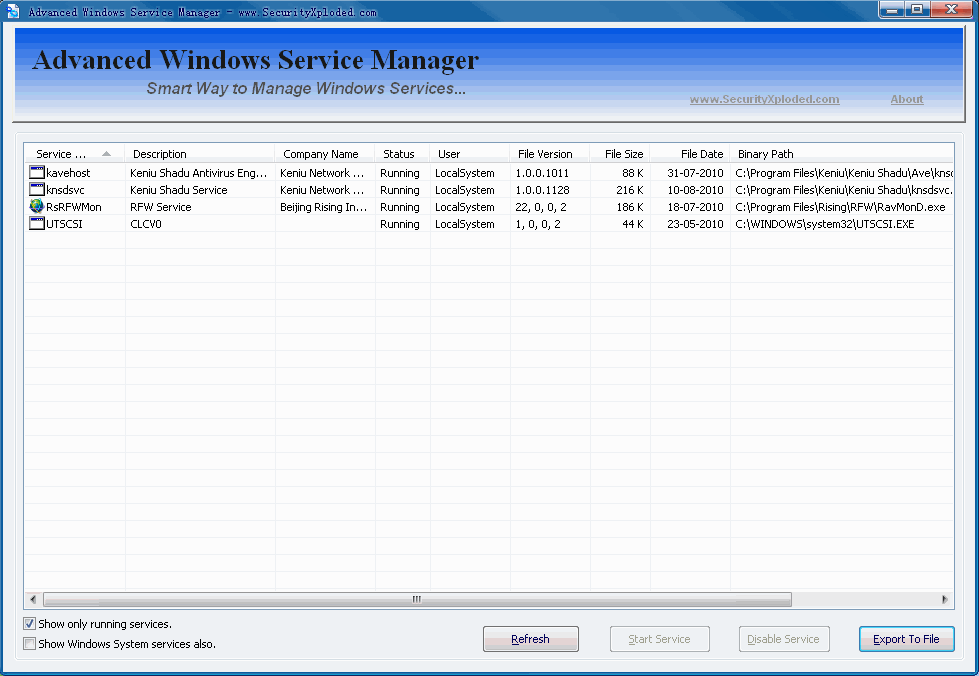Toggle Show only running services checkbox
This screenshot has width=979, height=676.
coord(29,624)
